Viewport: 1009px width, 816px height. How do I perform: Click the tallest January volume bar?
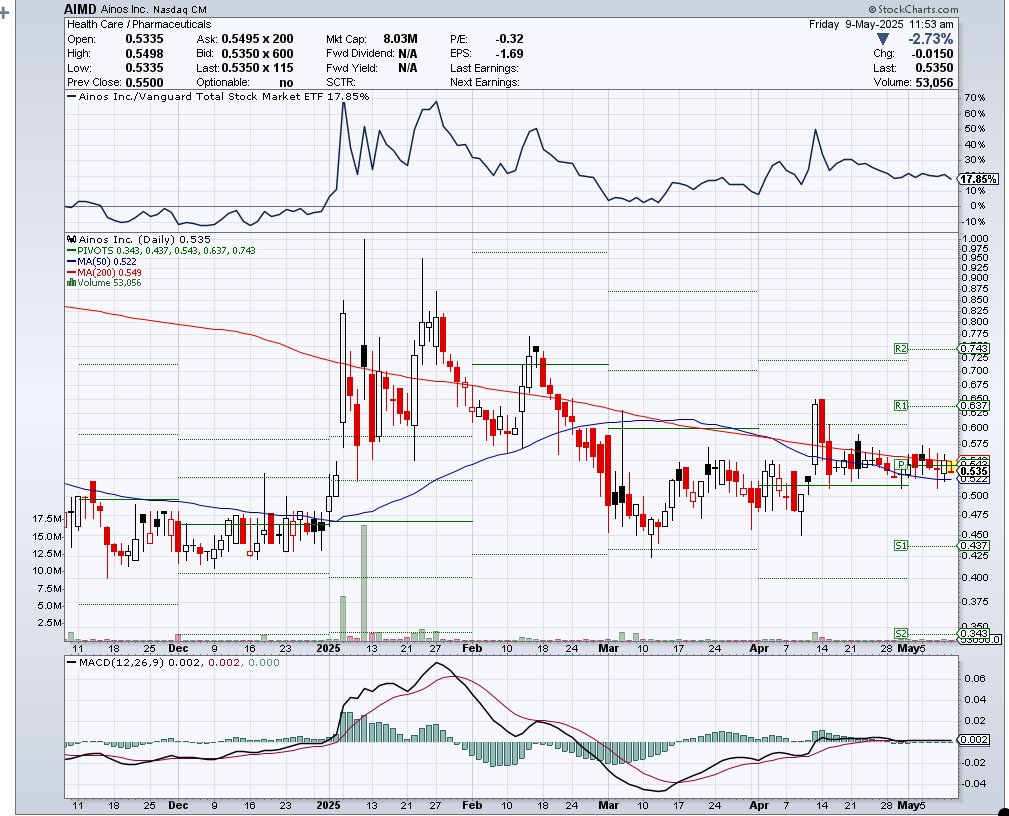(x=364, y=583)
